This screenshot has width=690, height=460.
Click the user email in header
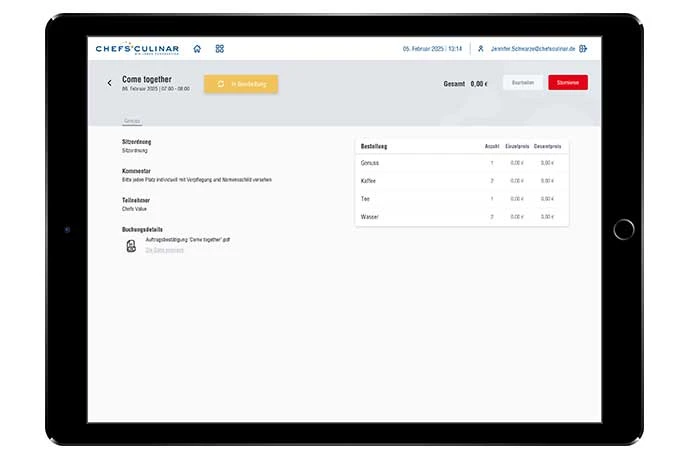[x=532, y=48]
